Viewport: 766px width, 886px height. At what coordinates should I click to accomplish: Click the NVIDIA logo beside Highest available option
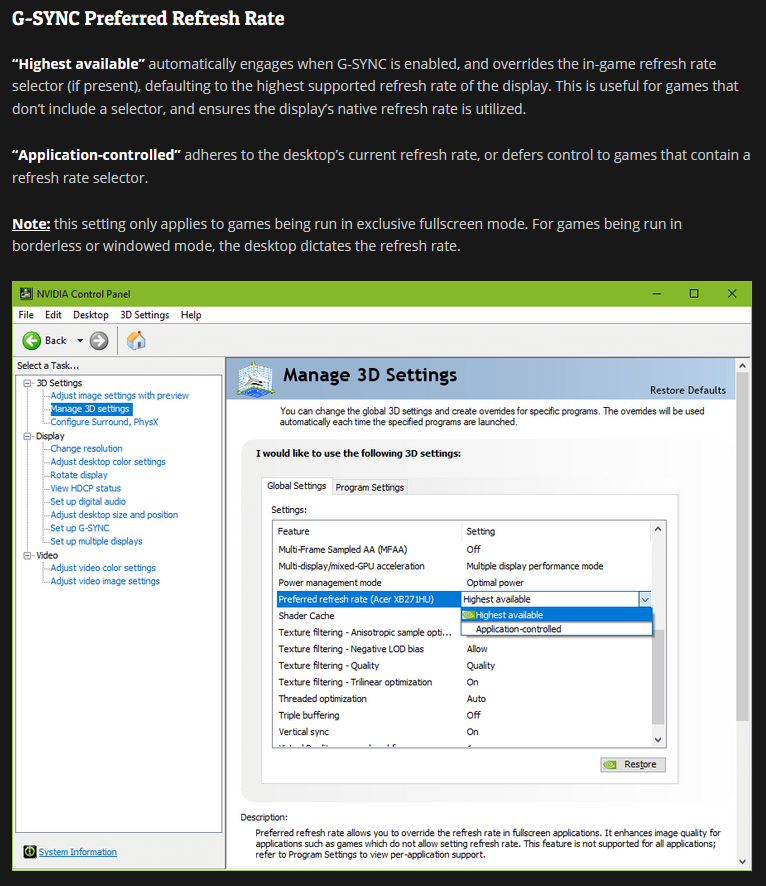point(468,615)
